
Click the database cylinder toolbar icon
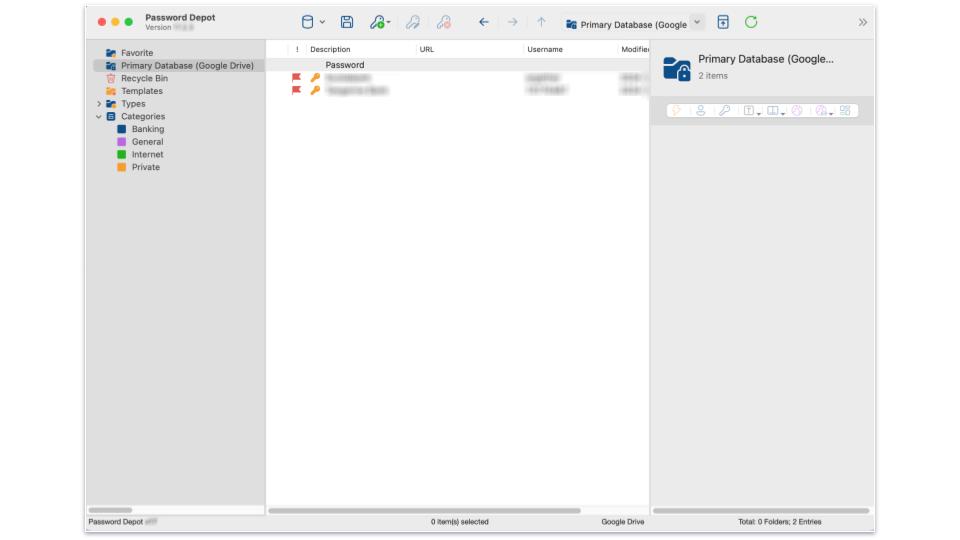pos(307,23)
